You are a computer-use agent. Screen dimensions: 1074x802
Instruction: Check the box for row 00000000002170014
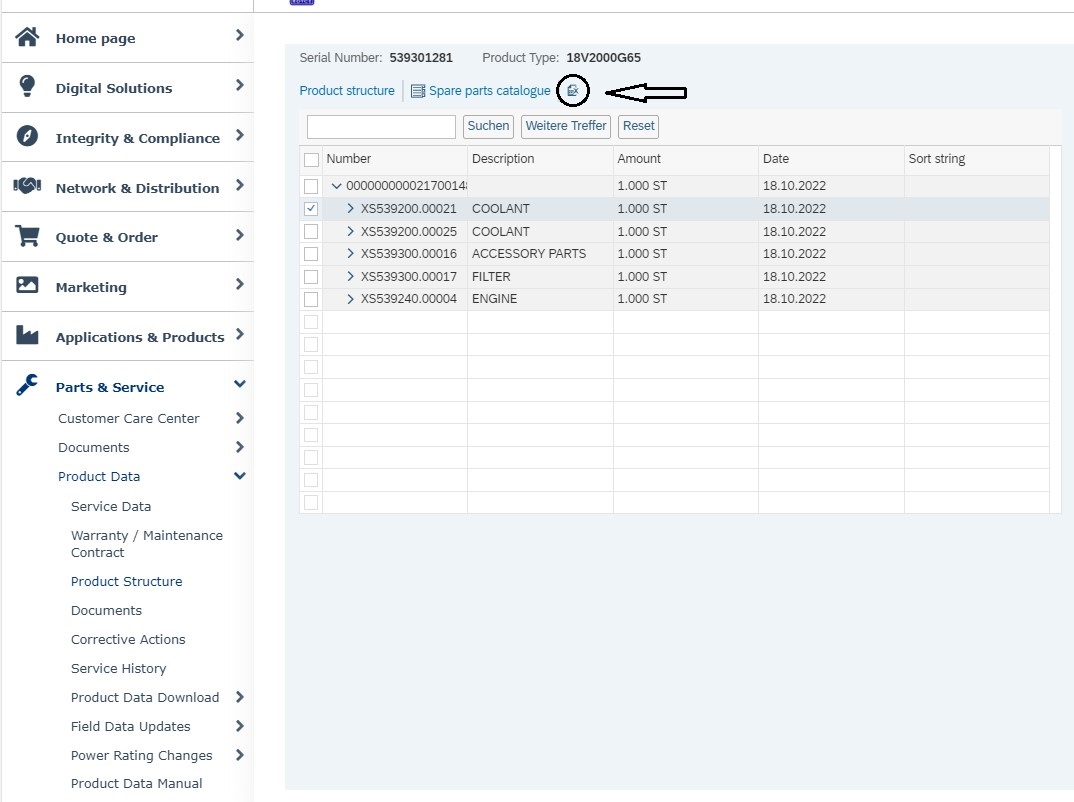point(311,186)
